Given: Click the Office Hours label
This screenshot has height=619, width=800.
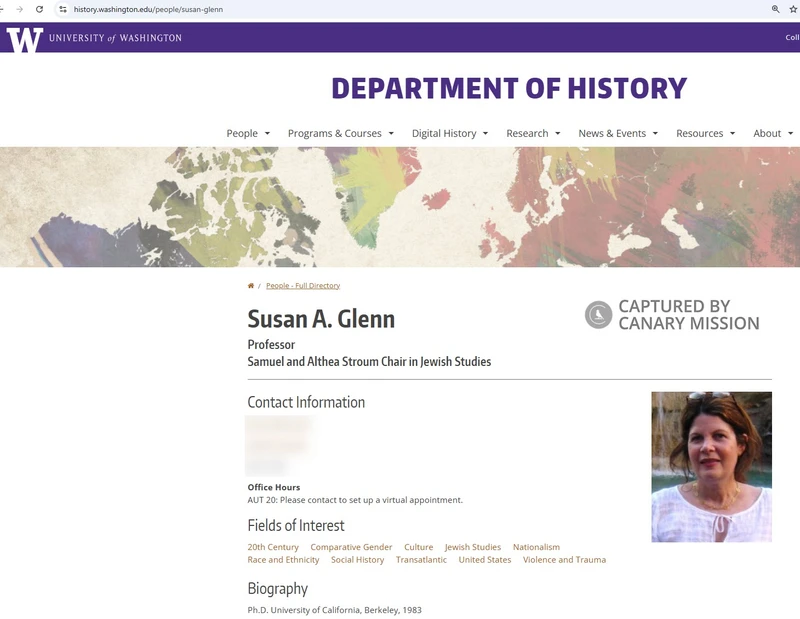Looking at the screenshot, I should [274, 487].
